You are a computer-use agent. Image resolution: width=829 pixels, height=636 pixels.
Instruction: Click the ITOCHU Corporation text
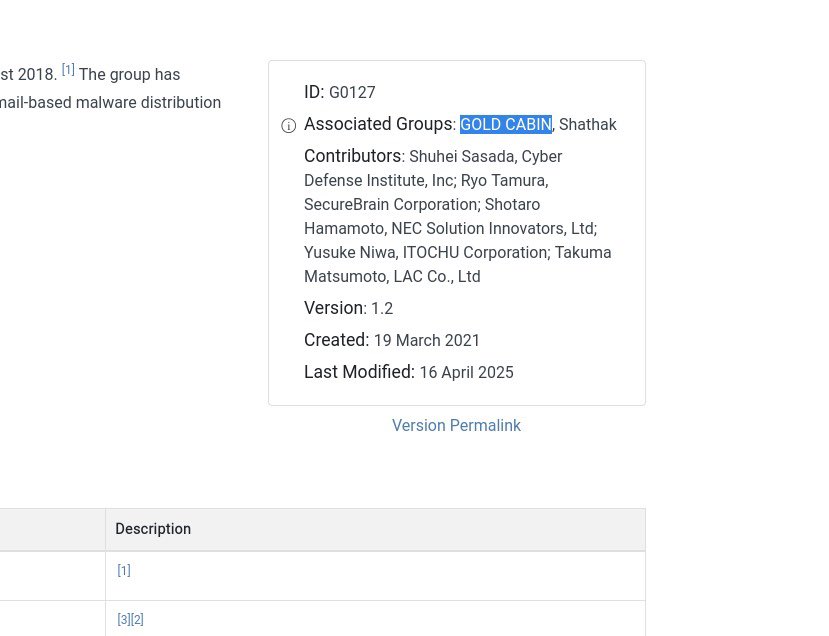click(475, 253)
